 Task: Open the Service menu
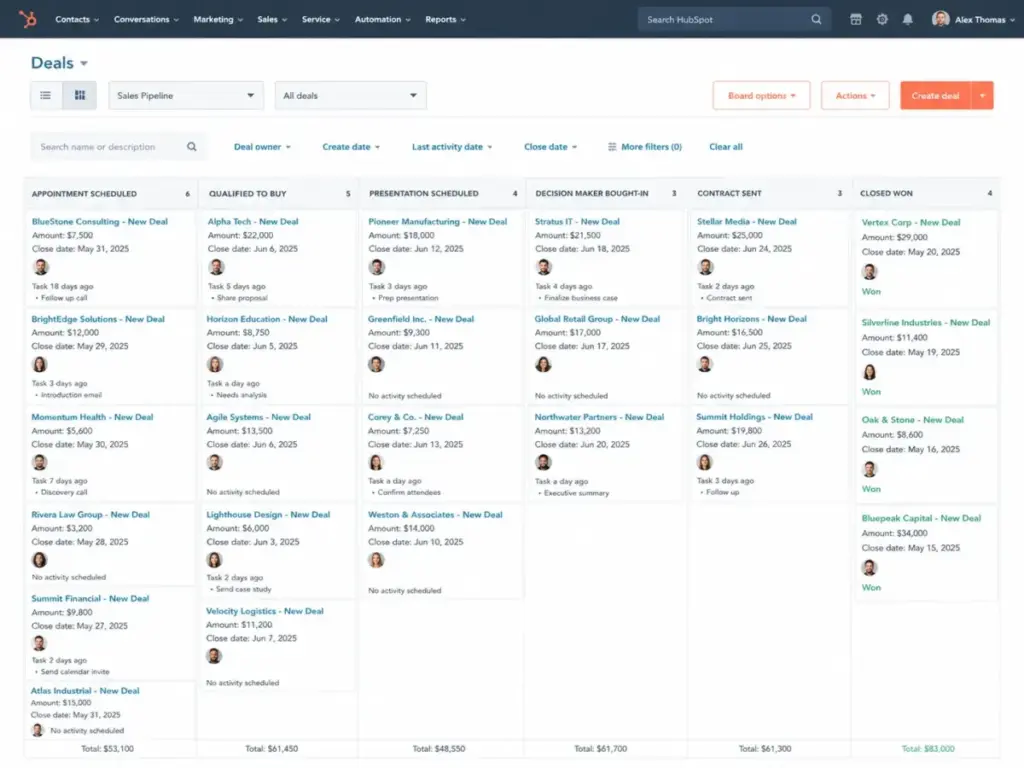pyautogui.click(x=321, y=20)
